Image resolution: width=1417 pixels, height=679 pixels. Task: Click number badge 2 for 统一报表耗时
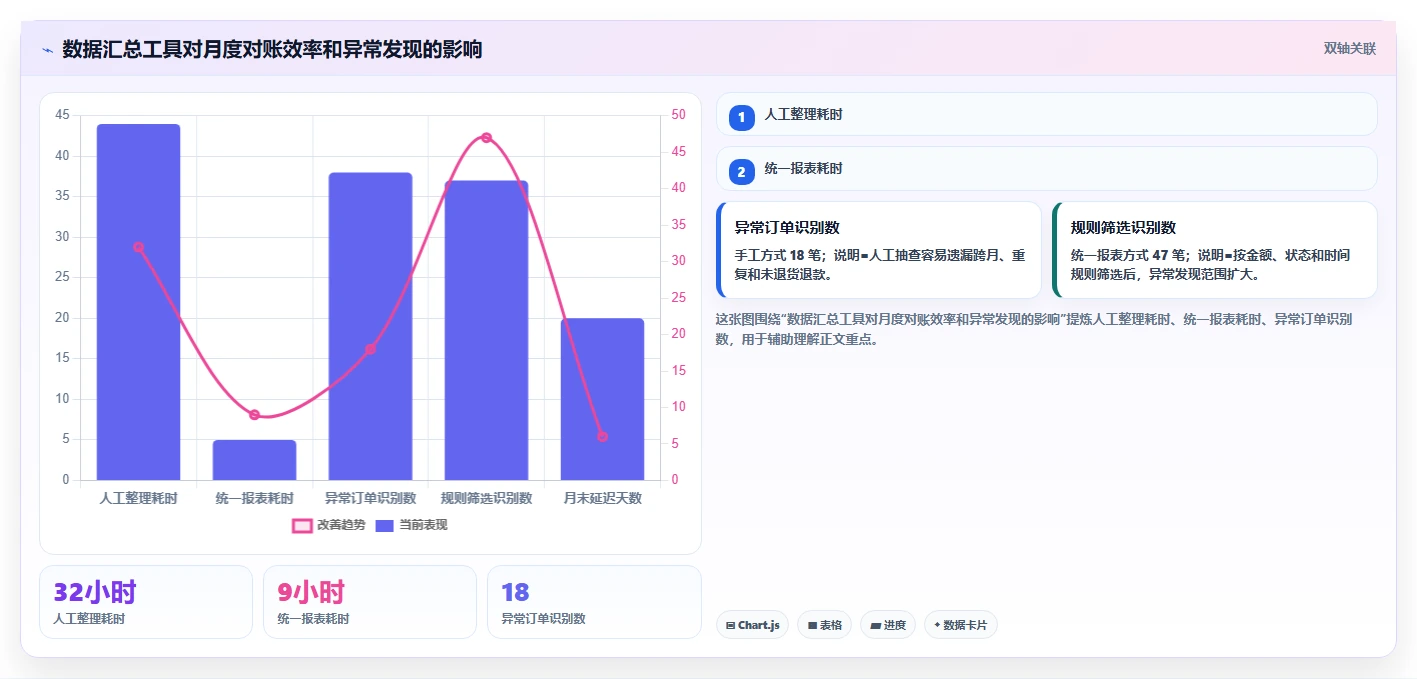(742, 172)
